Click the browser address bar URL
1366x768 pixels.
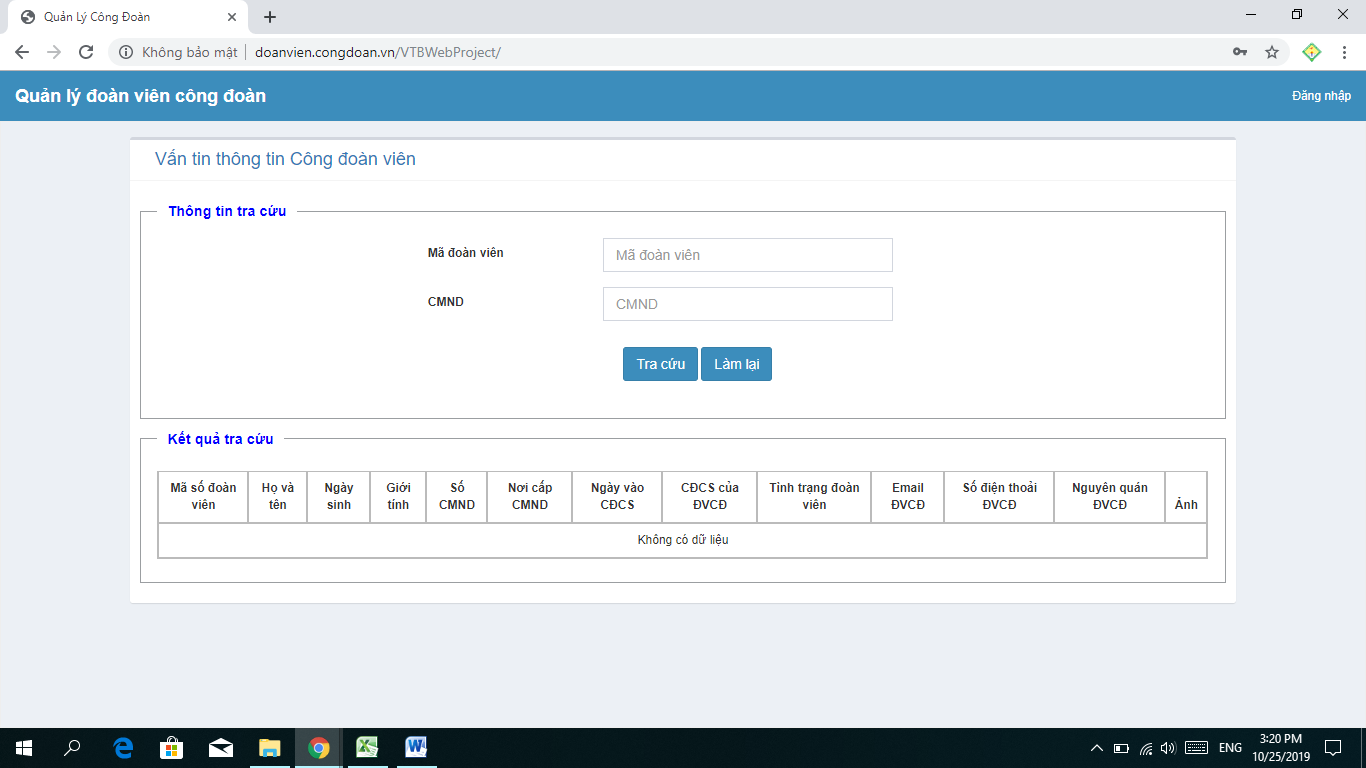[x=378, y=52]
